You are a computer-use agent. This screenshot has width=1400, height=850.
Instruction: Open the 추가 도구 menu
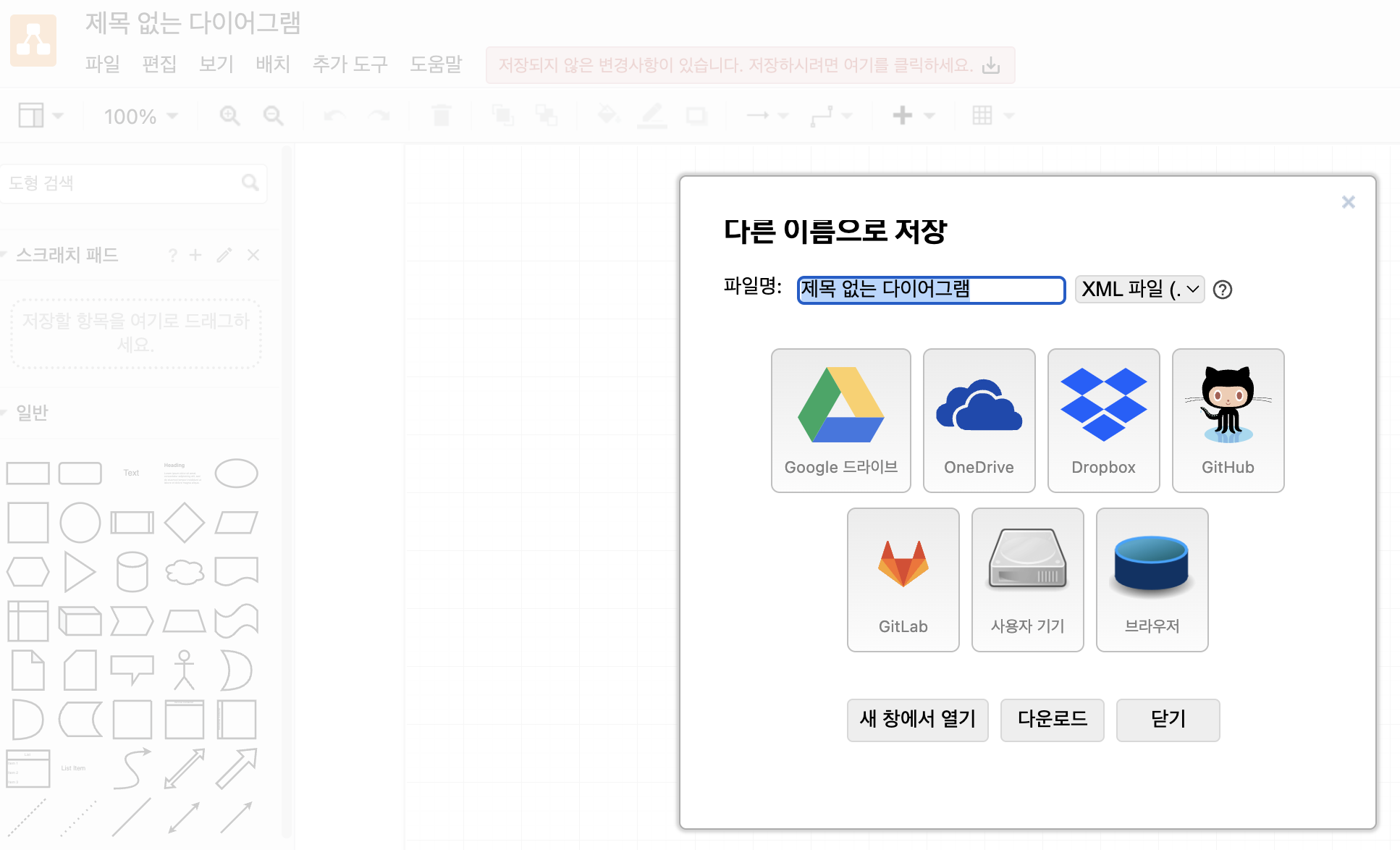pos(350,64)
